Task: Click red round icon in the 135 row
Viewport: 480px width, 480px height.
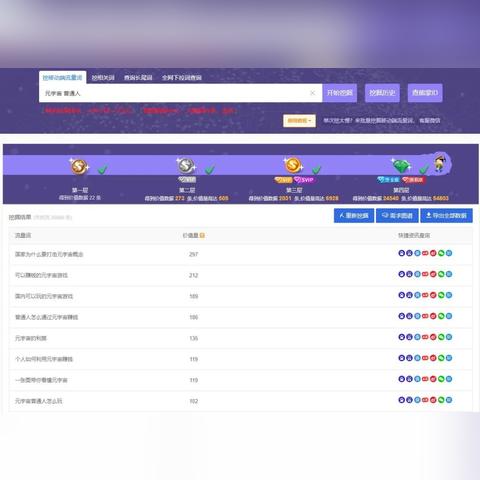Action: [433, 337]
